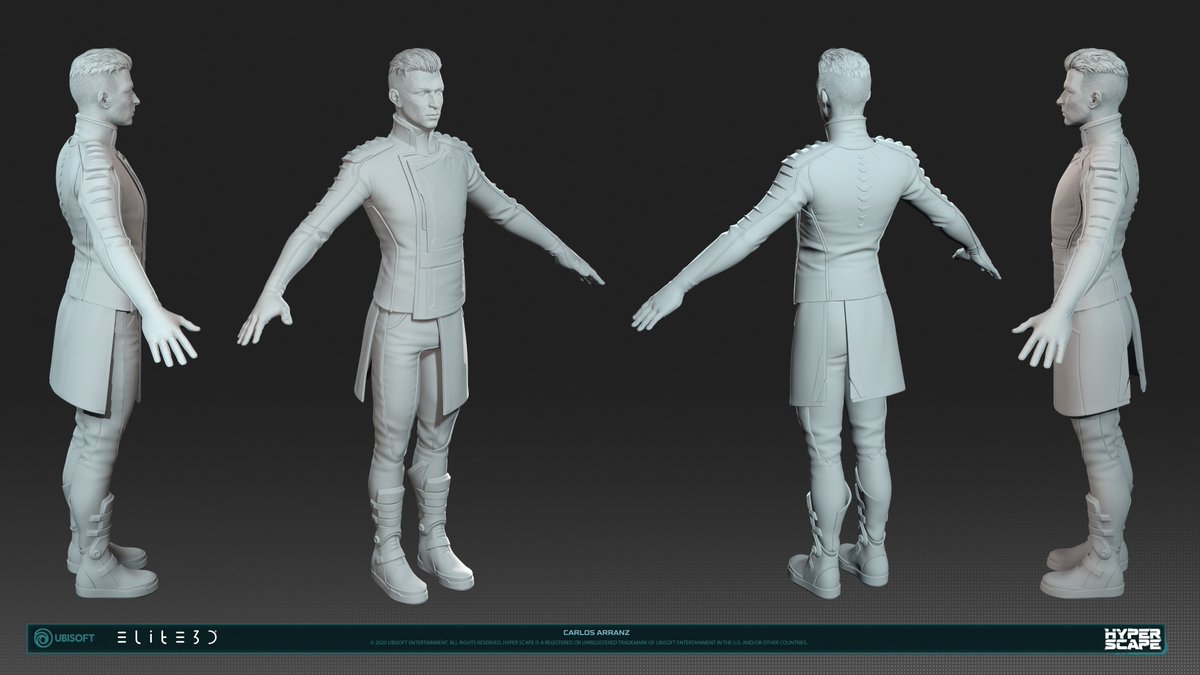Select the back-view character render
1200x675 pixels.
[815, 323]
